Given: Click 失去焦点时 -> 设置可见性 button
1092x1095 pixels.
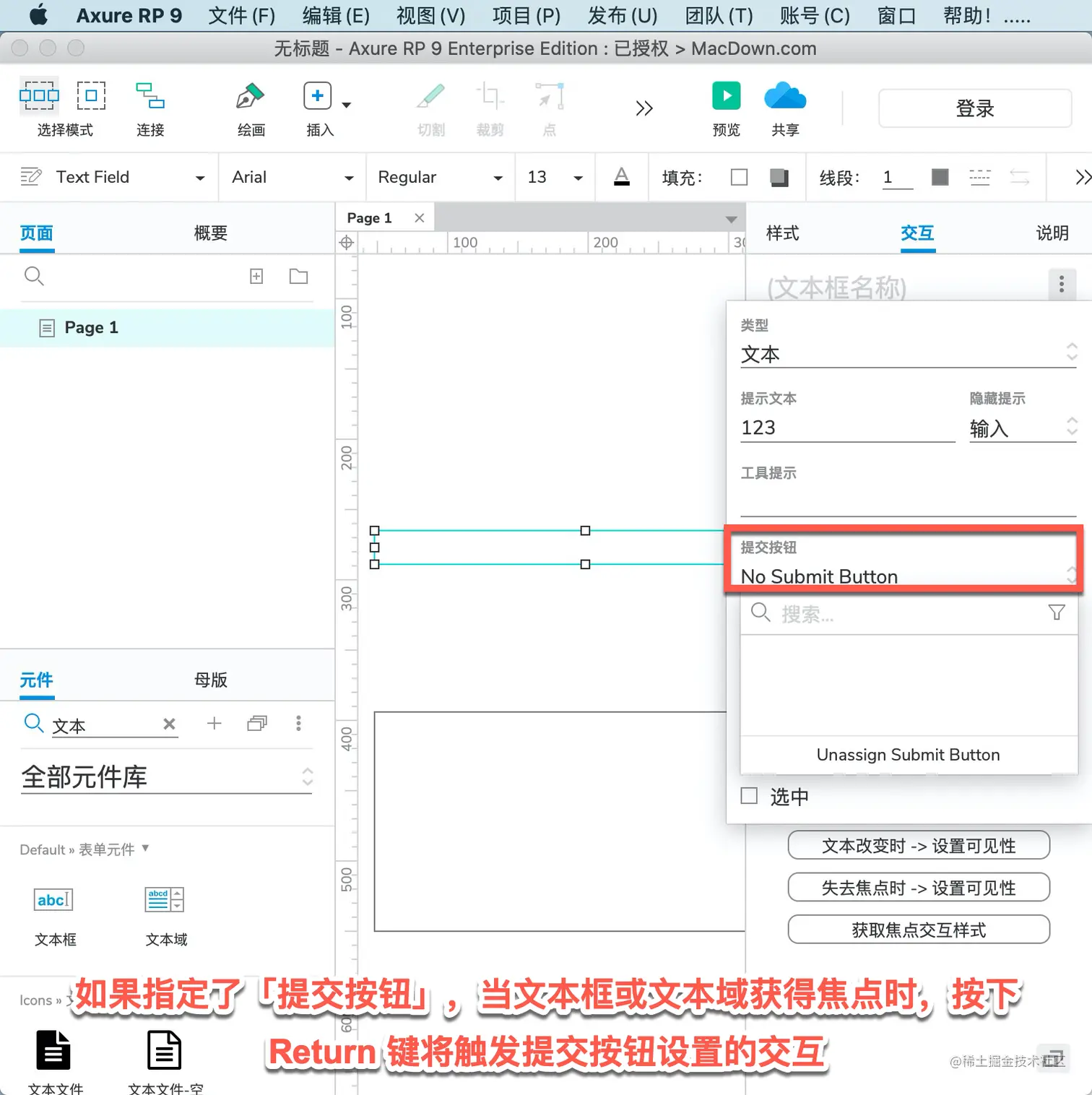Looking at the screenshot, I should click(919, 887).
